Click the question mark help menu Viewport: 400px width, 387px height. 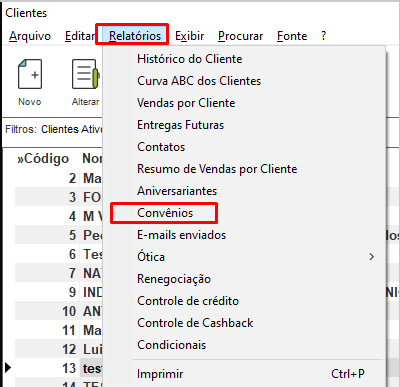tap(323, 36)
